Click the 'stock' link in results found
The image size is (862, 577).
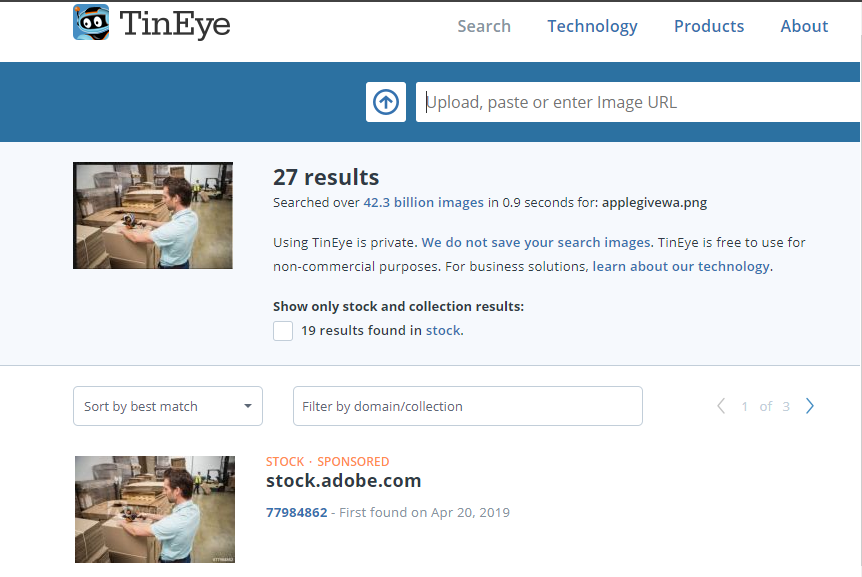[x=443, y=330]
